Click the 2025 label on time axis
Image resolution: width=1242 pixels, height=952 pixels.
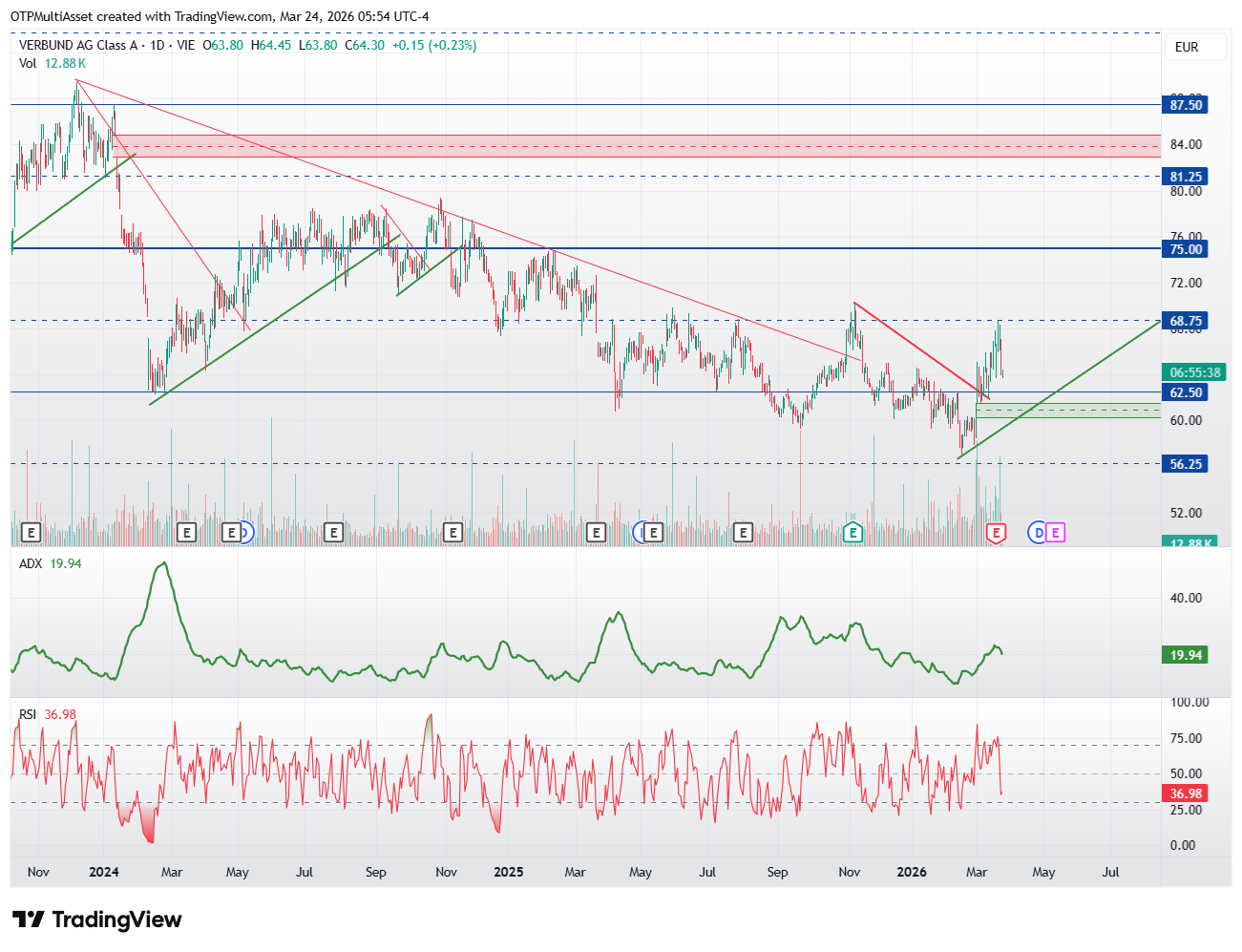pos(508,872)
